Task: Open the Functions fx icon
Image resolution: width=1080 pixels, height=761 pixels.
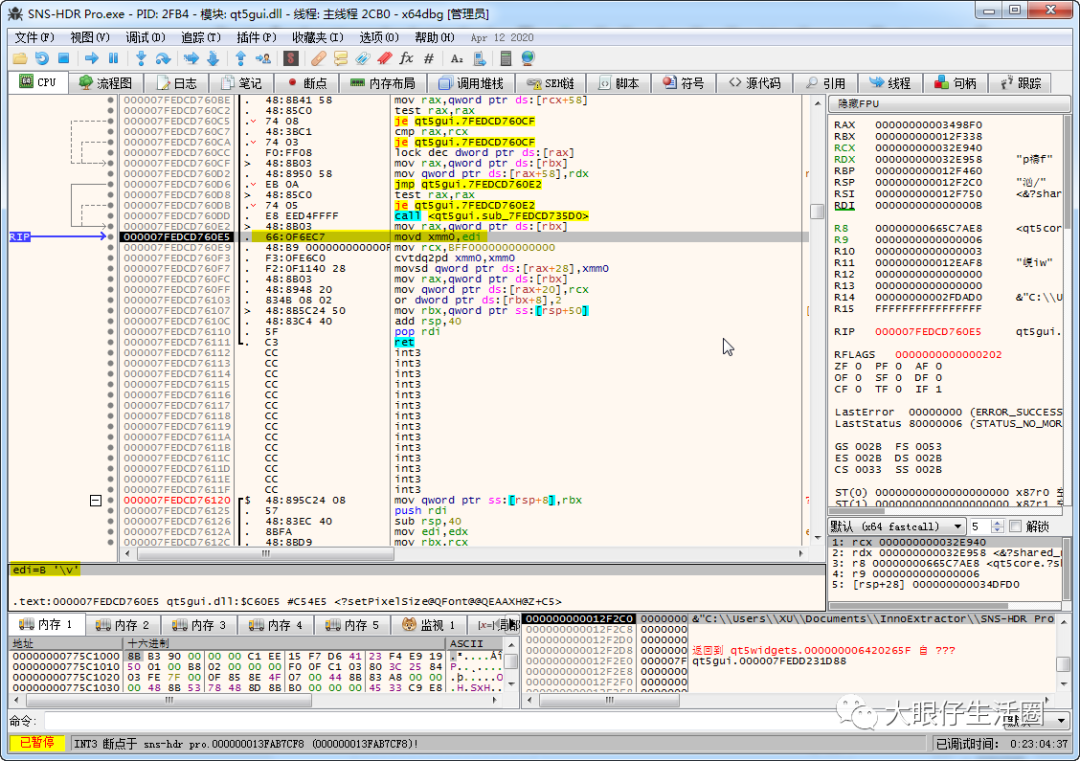Action: point(406,59)
